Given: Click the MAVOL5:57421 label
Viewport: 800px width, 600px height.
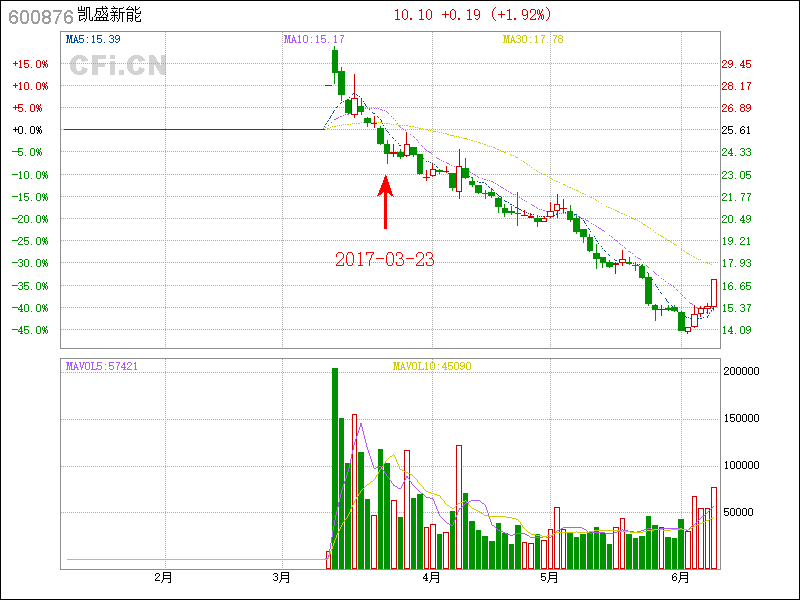Looking at the screenshot, I should coord(102,366).
